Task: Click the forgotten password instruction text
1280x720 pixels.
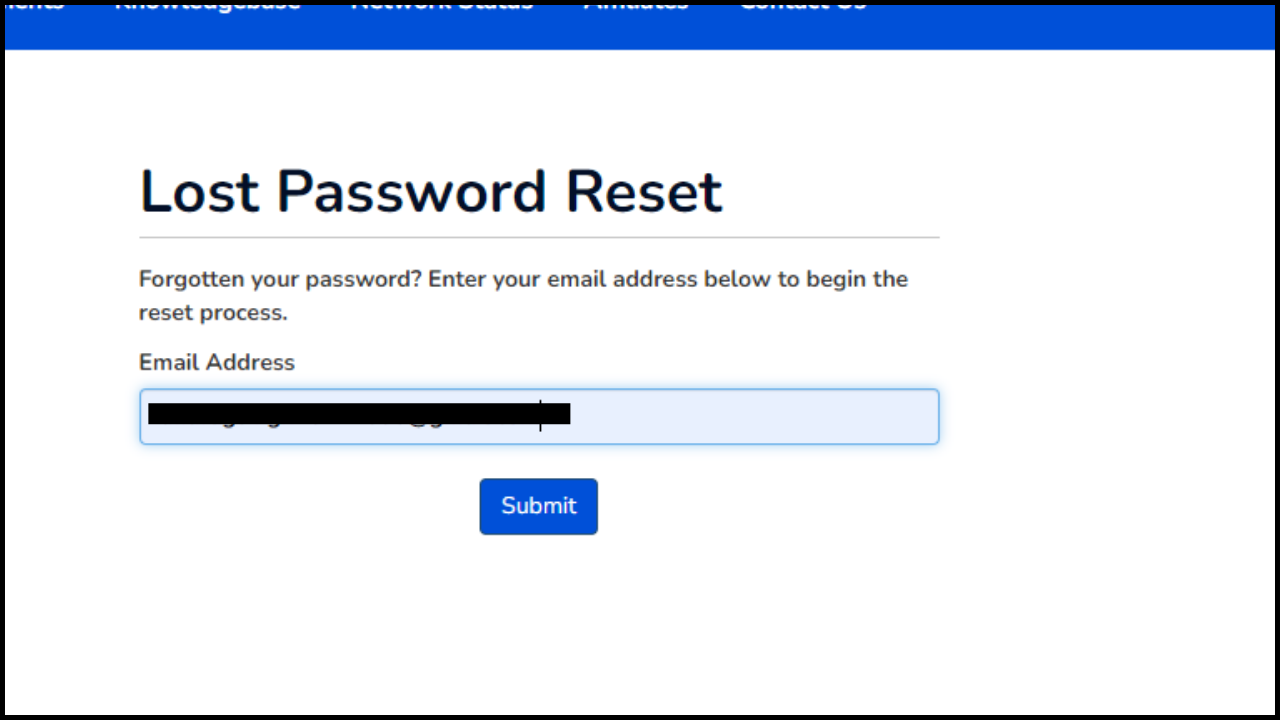Action: [x=523, y=295]
